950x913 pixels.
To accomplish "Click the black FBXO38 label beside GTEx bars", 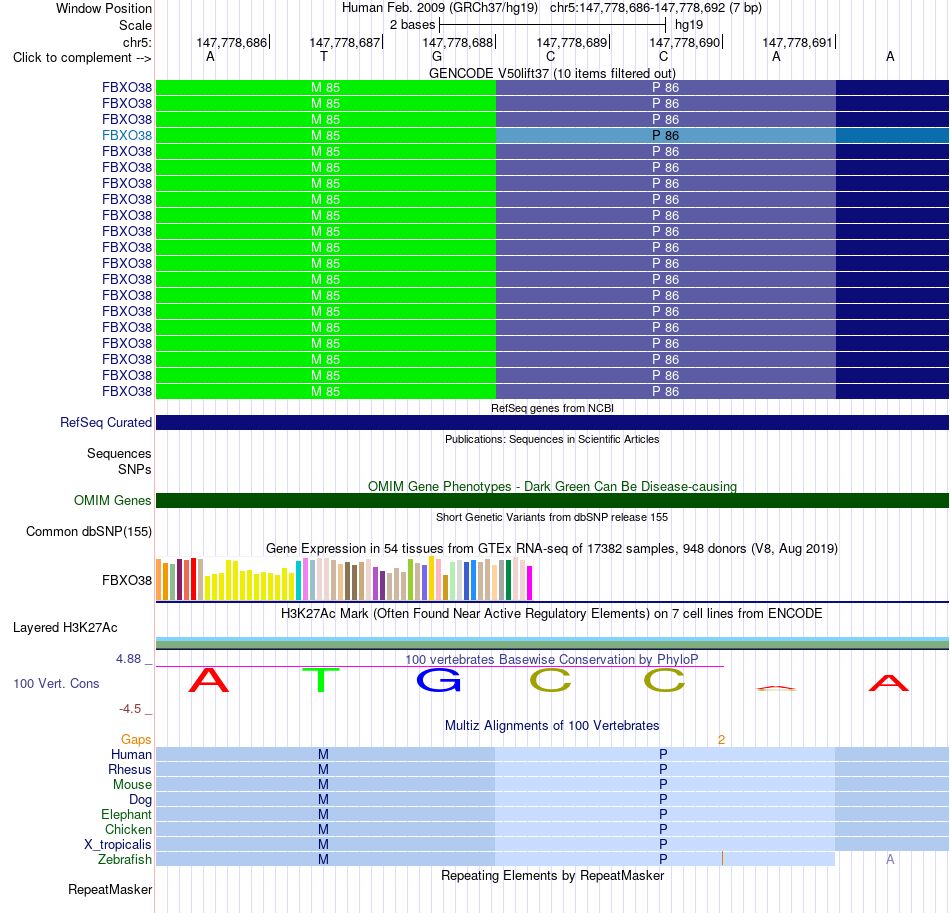I will click(x=127, y=580).
